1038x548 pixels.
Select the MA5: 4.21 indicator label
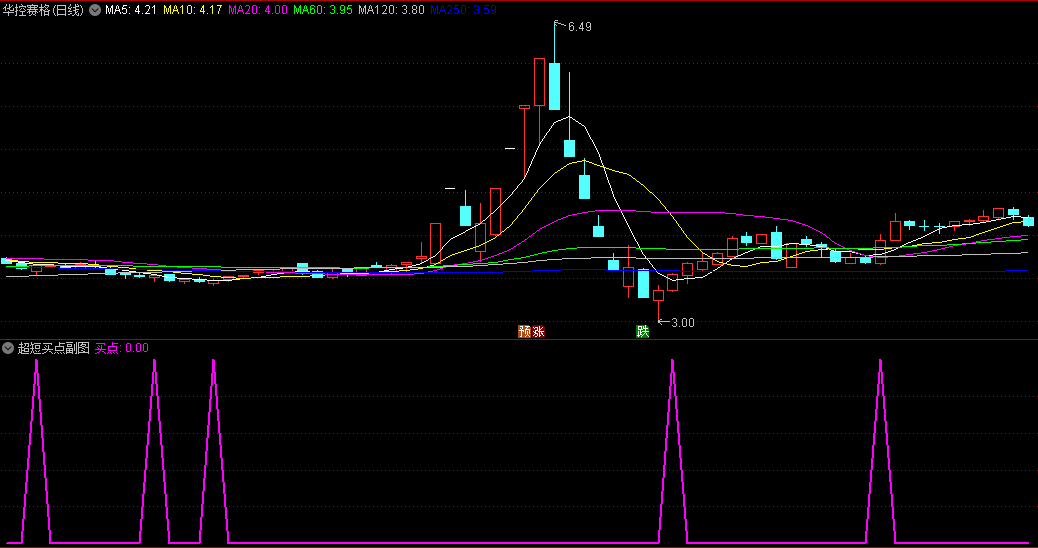coord(131,9)
